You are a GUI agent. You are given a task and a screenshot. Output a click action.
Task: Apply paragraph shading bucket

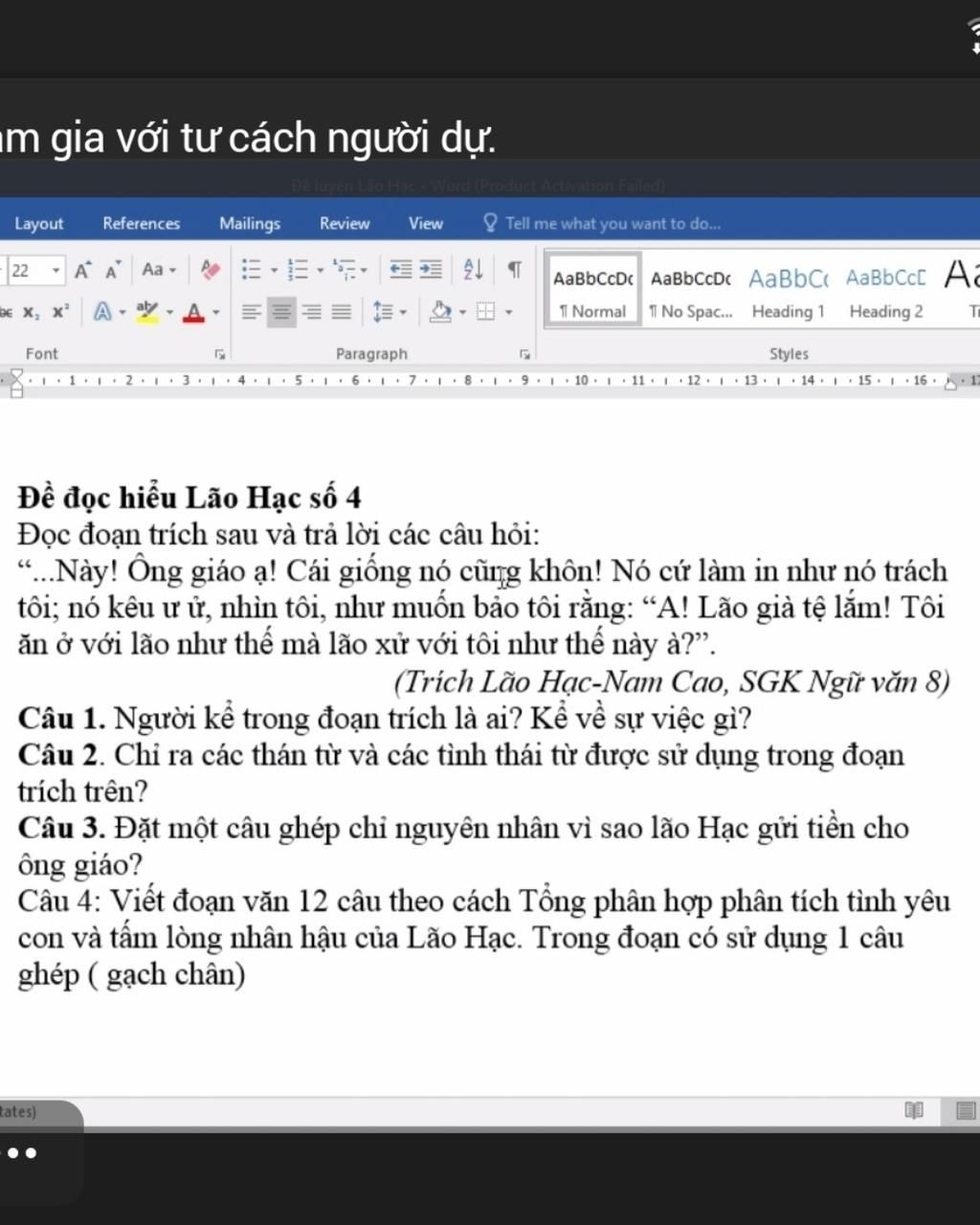(440, 312)
